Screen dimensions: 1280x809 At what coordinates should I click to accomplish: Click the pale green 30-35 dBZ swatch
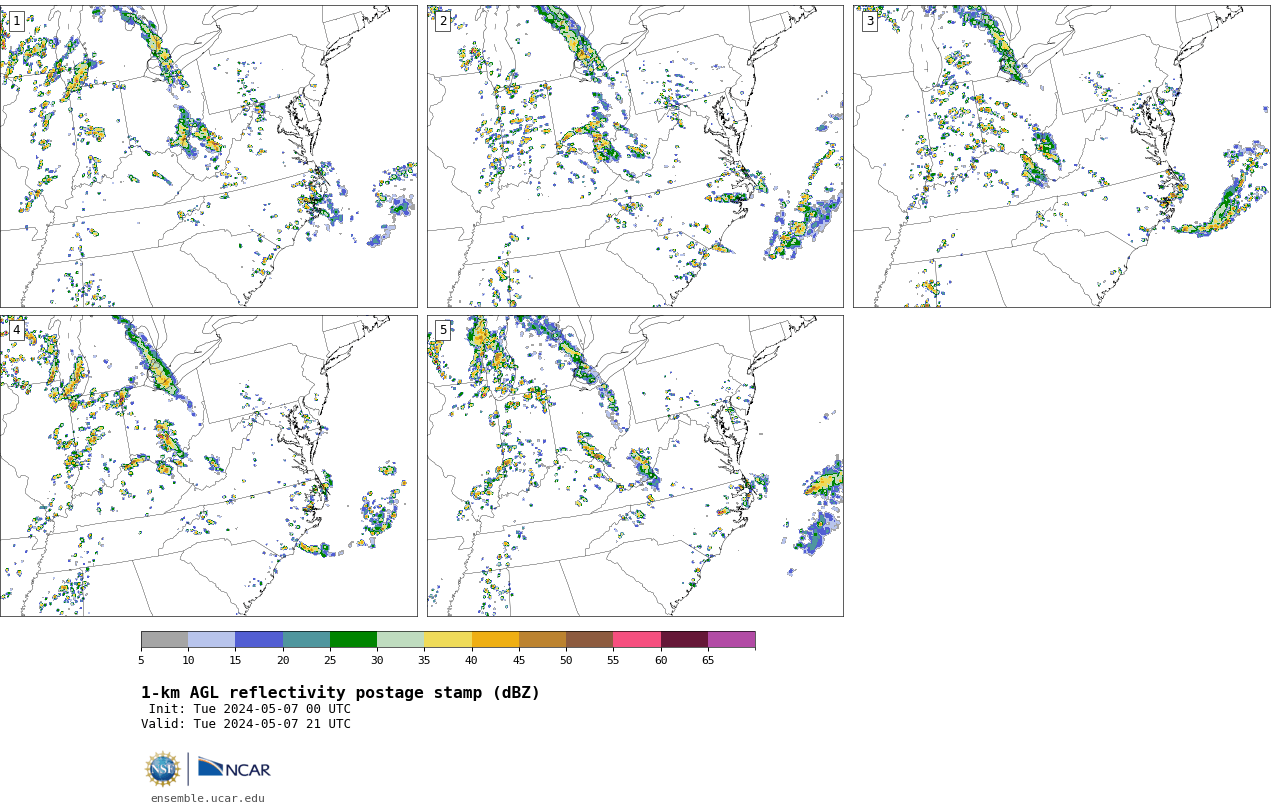click(400, 640)
